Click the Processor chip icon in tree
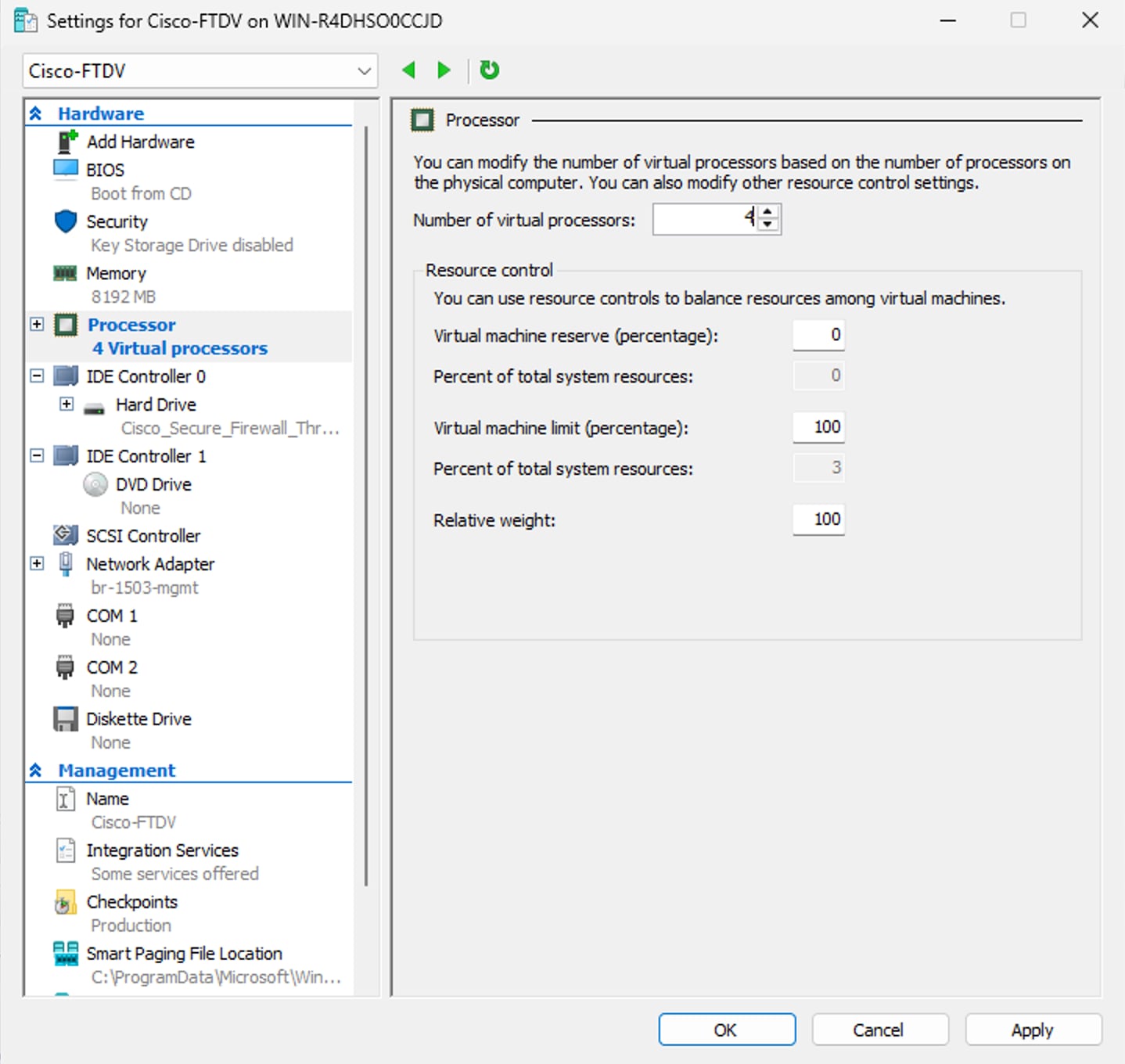This screenshot has height=1064, width=1125. [66, 325]
